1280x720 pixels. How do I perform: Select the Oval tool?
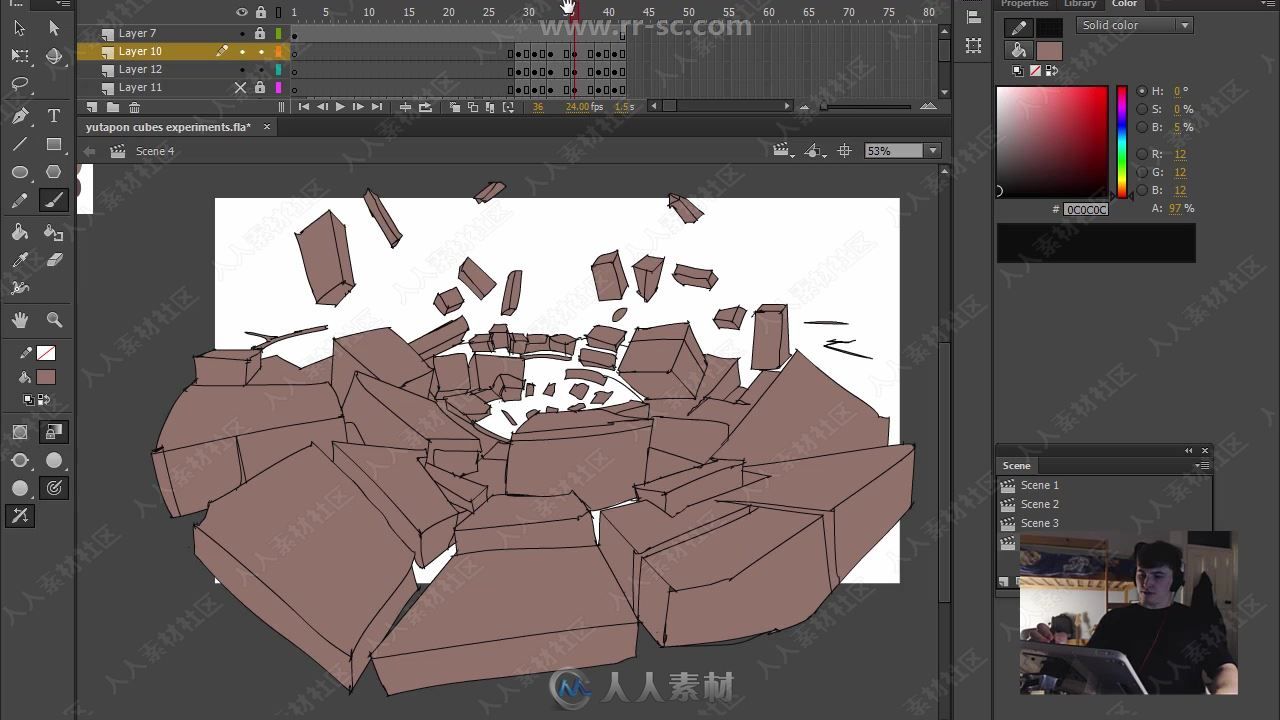(x=20, y=172)
